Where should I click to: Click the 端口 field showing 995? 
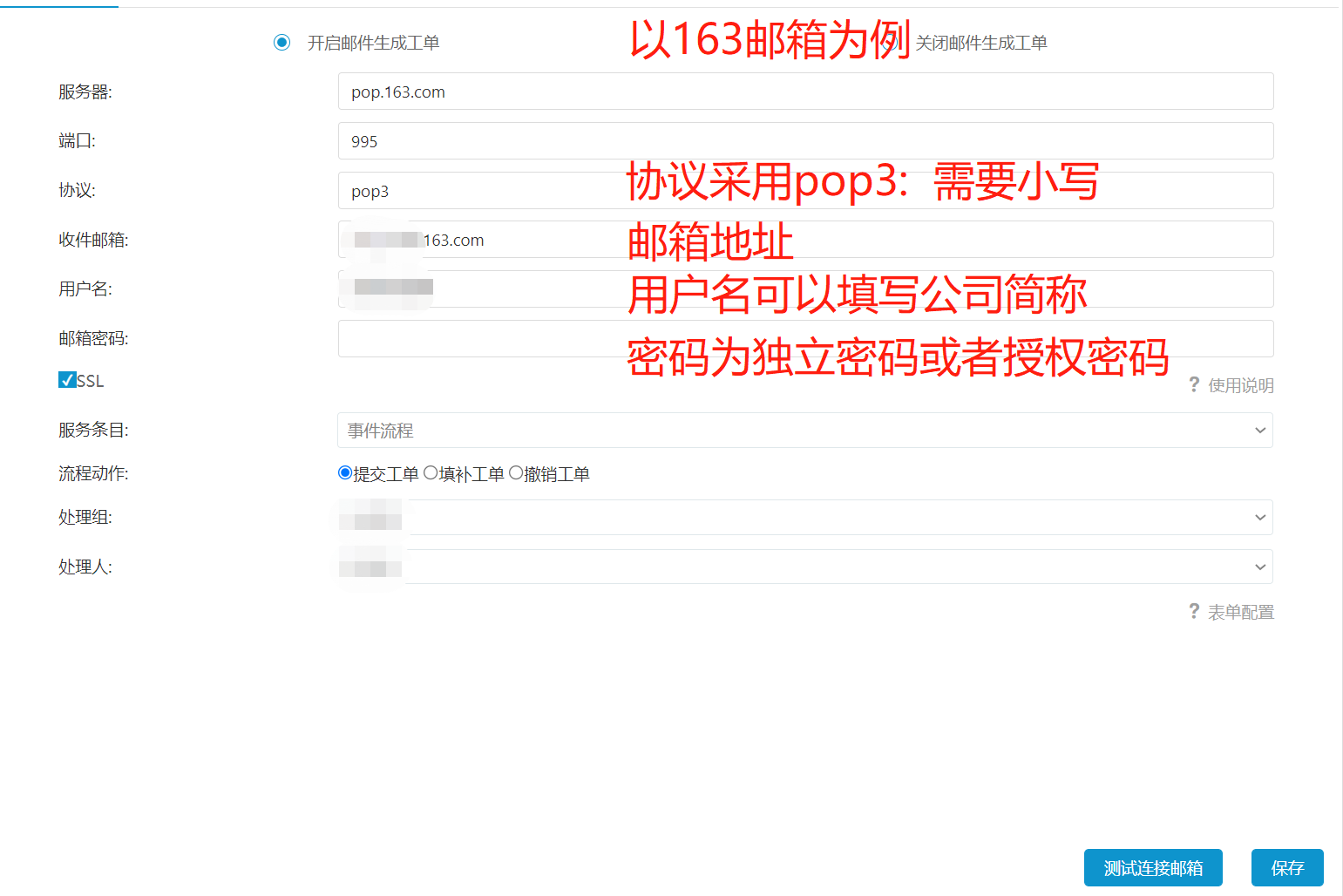(x=804, y=141)
